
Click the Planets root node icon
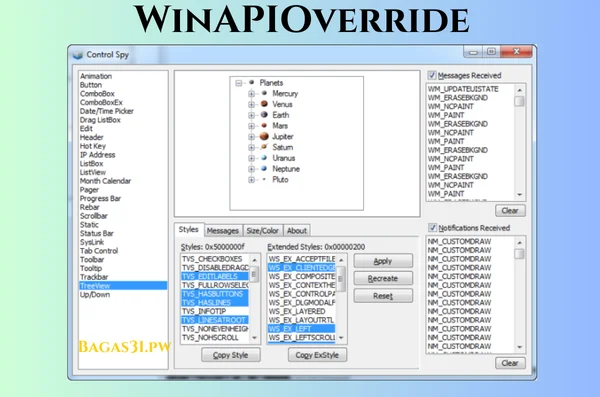pos(251,82)
